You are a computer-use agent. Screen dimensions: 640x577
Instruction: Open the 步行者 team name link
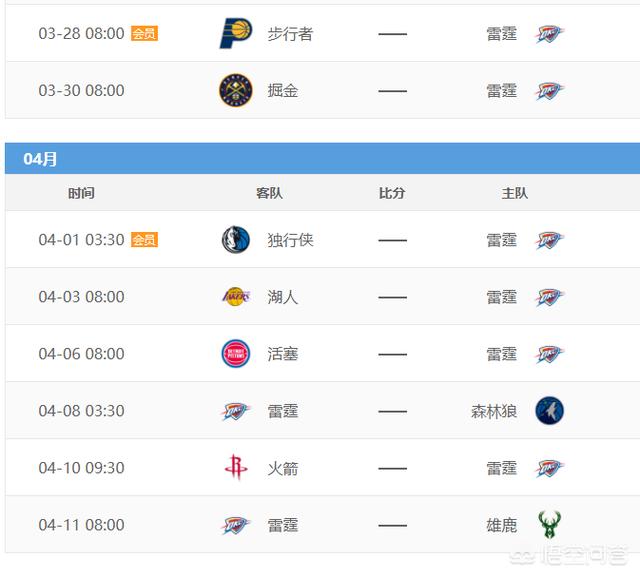tap(290, 34)
